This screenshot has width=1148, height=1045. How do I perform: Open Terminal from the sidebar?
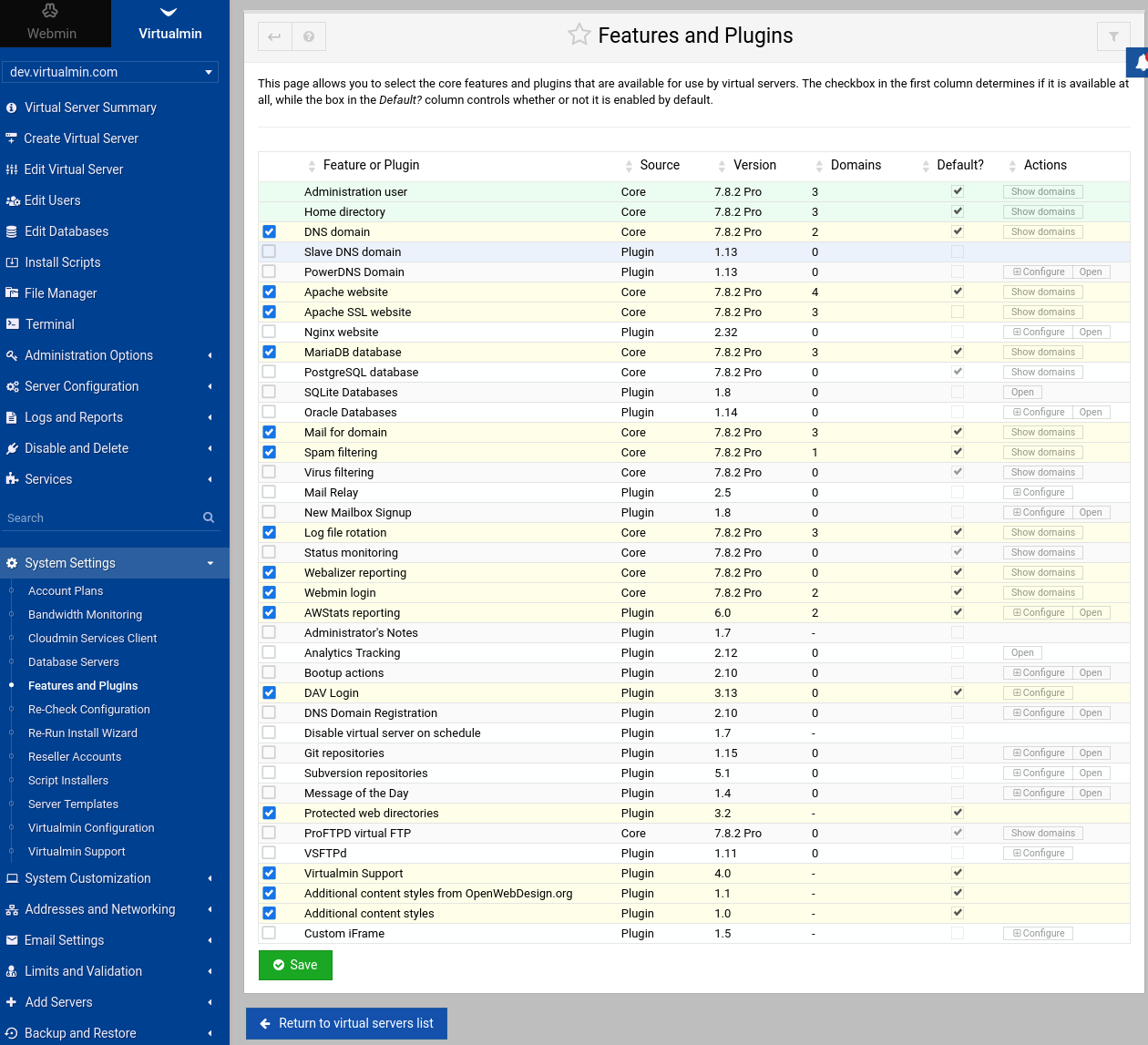50,324
